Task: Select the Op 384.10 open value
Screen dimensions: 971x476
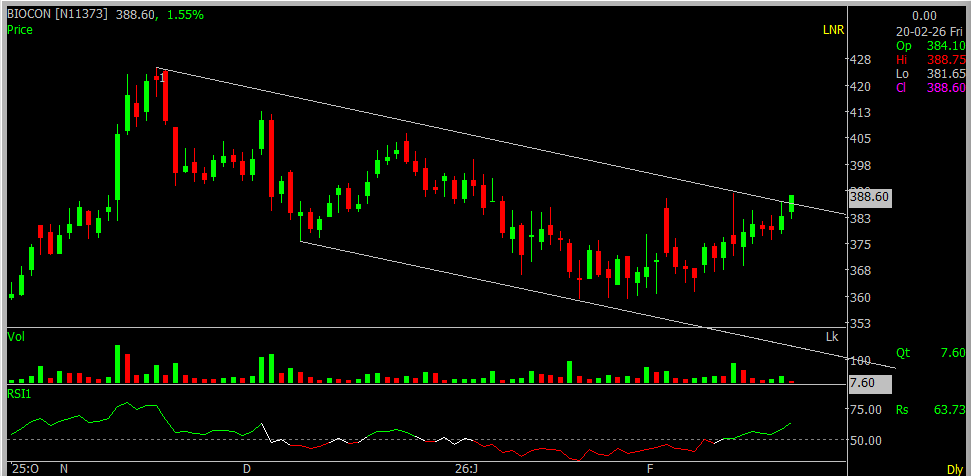Action: click(930, 45)
